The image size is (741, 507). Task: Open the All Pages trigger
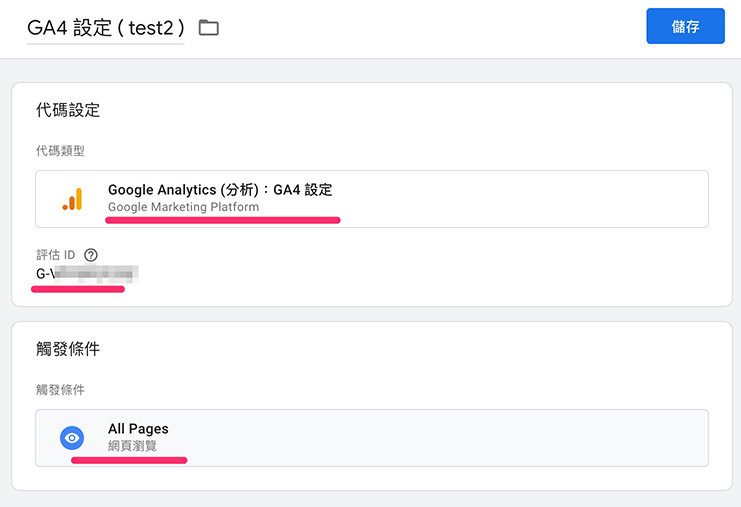138,429
